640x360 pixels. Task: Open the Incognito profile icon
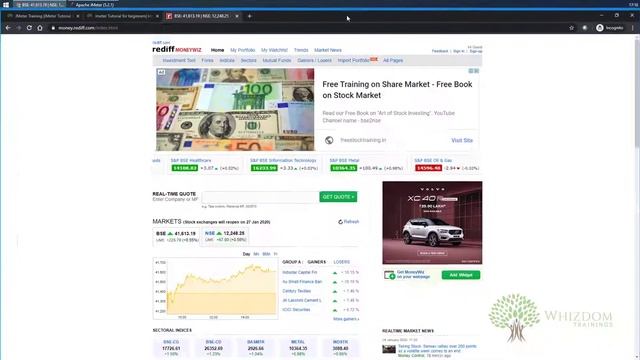point(600,28)
